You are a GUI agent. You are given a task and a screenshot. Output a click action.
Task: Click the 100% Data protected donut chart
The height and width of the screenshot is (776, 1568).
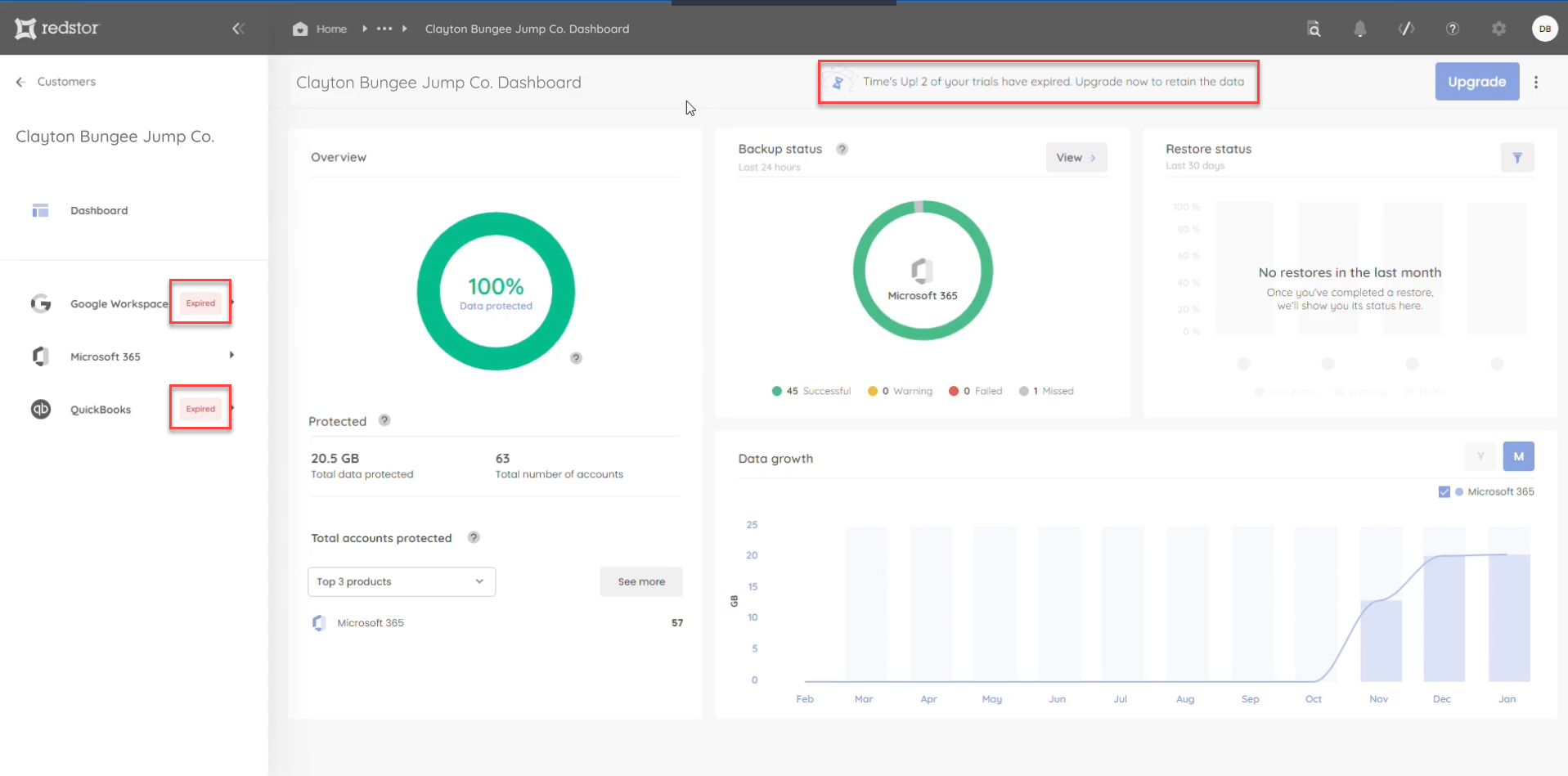(x=496, y=291)
